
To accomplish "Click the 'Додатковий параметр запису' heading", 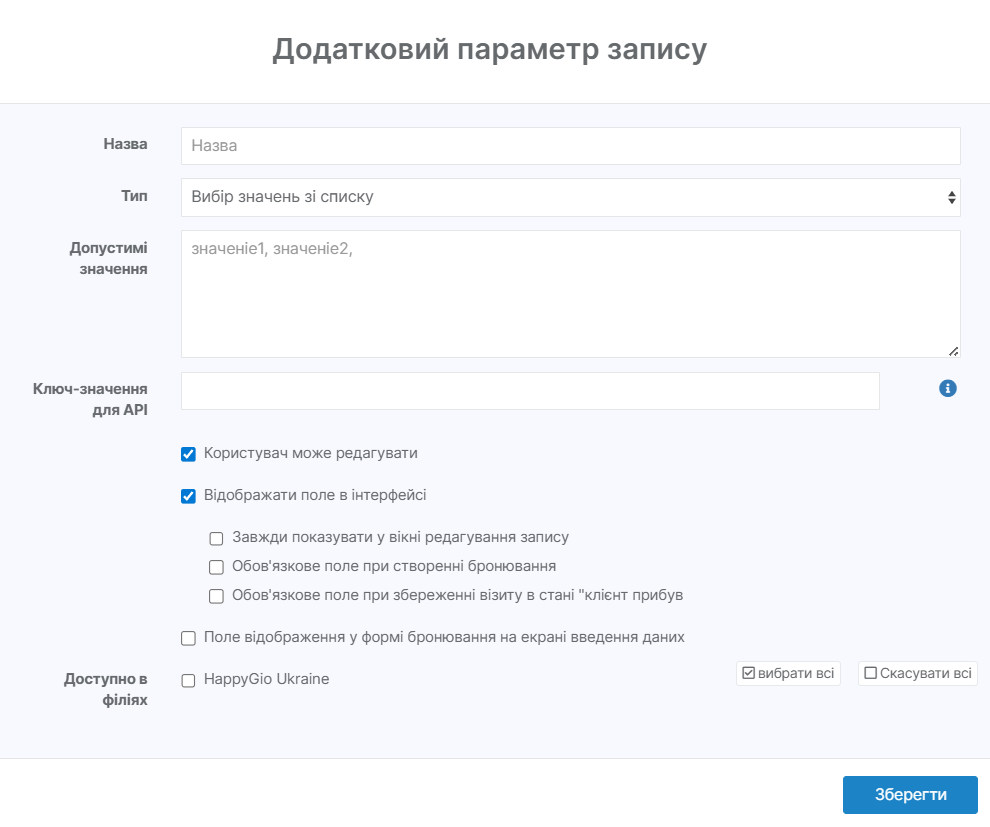I will (x=489, y=50).
